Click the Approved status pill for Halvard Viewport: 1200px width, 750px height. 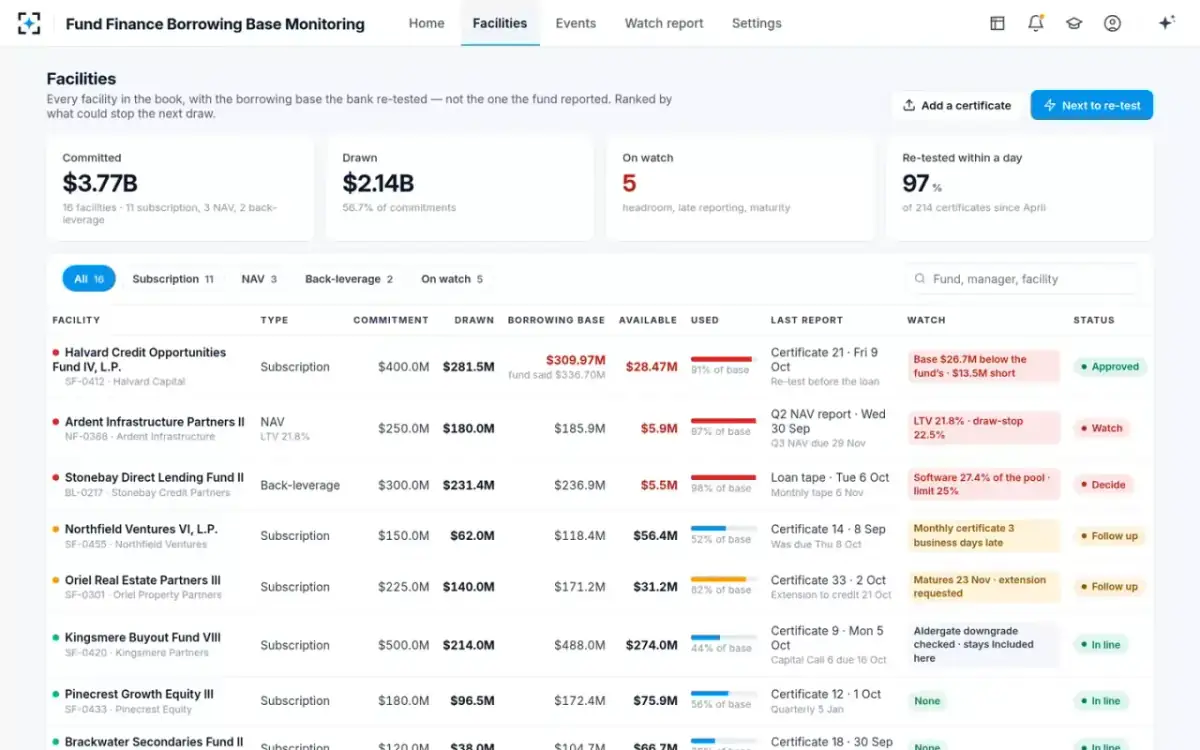pos(1110,367)
